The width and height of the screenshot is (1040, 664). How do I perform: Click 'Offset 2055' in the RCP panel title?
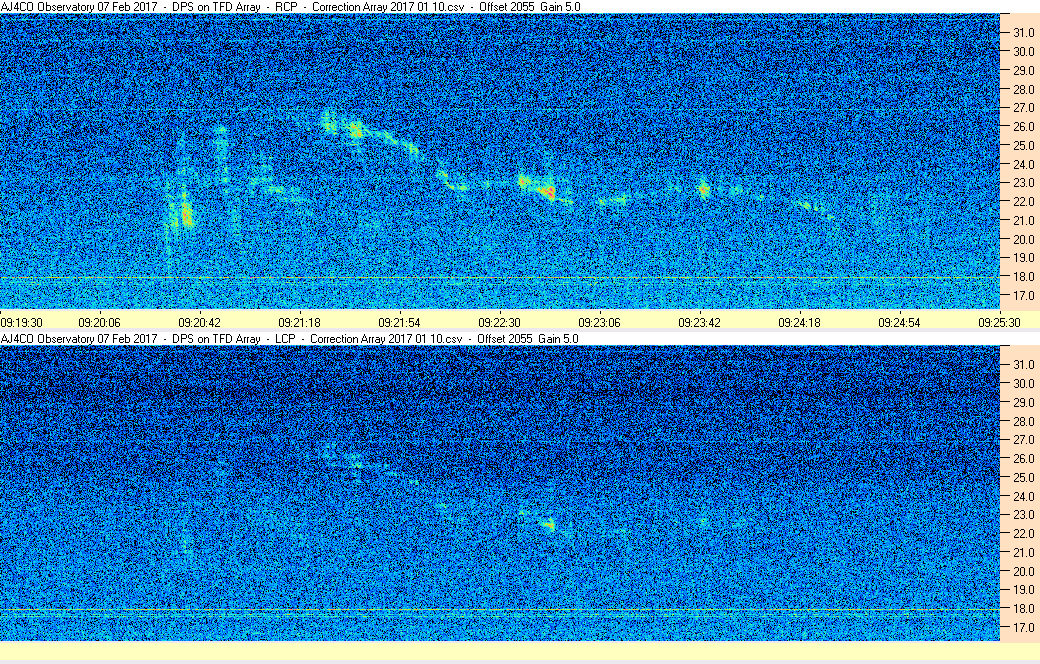click(507, 7)
